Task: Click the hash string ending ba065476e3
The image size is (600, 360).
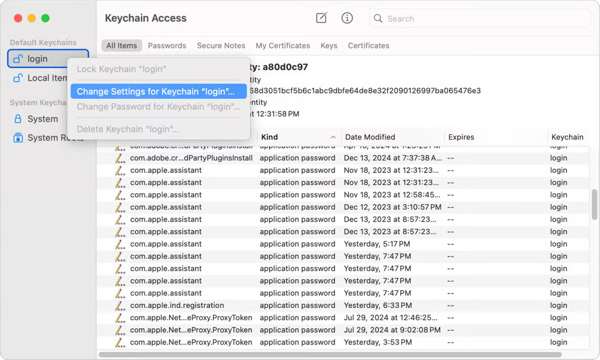Action: coord(365,91)
